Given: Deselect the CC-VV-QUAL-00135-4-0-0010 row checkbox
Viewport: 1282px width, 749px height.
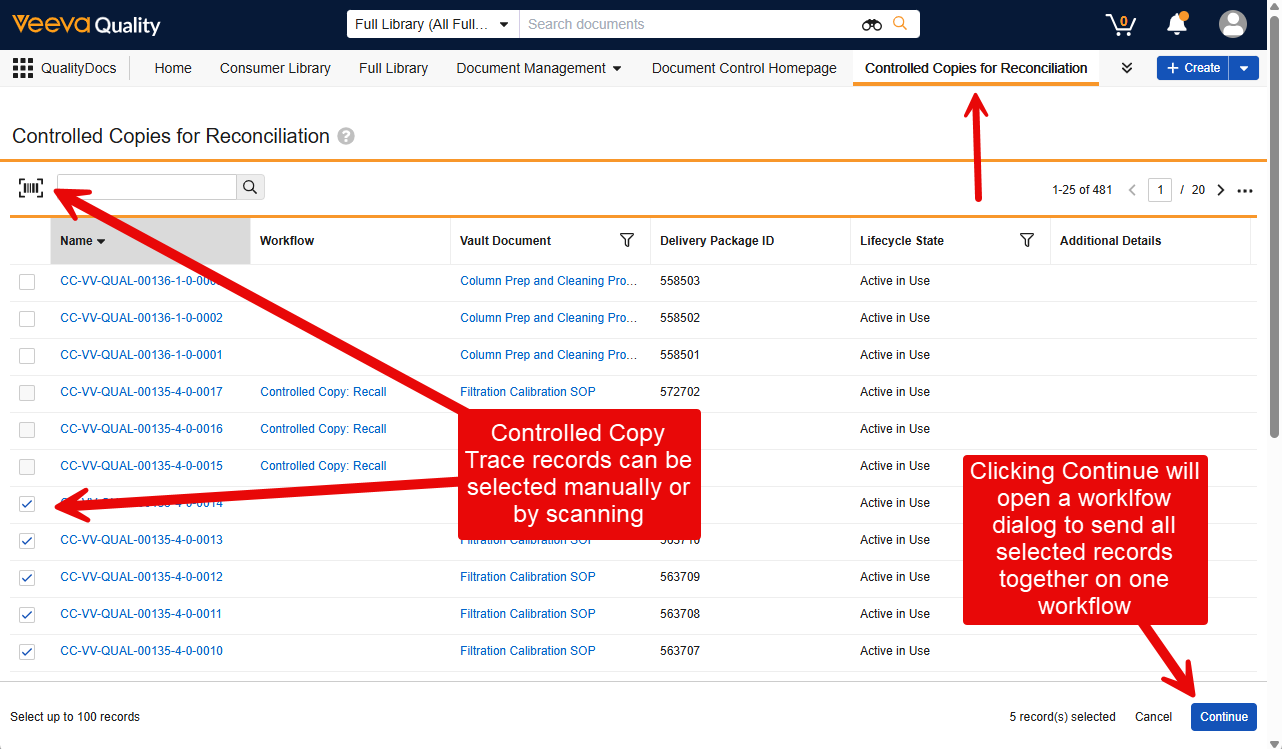Looking at the screenshot, I should [x=27, y=652].
